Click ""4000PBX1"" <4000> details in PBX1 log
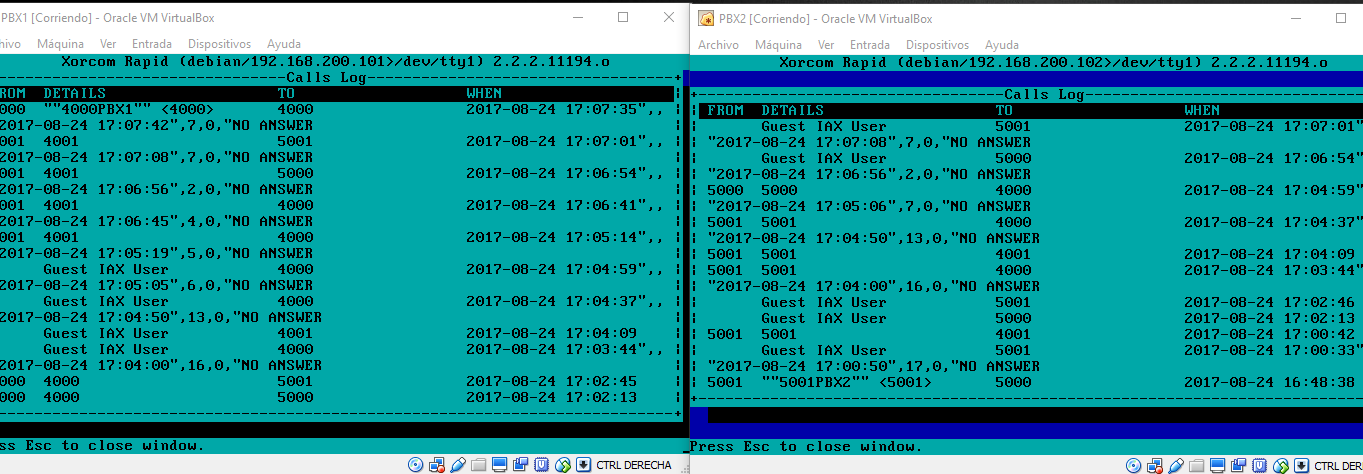This screenshot has height=474, width=1363. point(128,109)
